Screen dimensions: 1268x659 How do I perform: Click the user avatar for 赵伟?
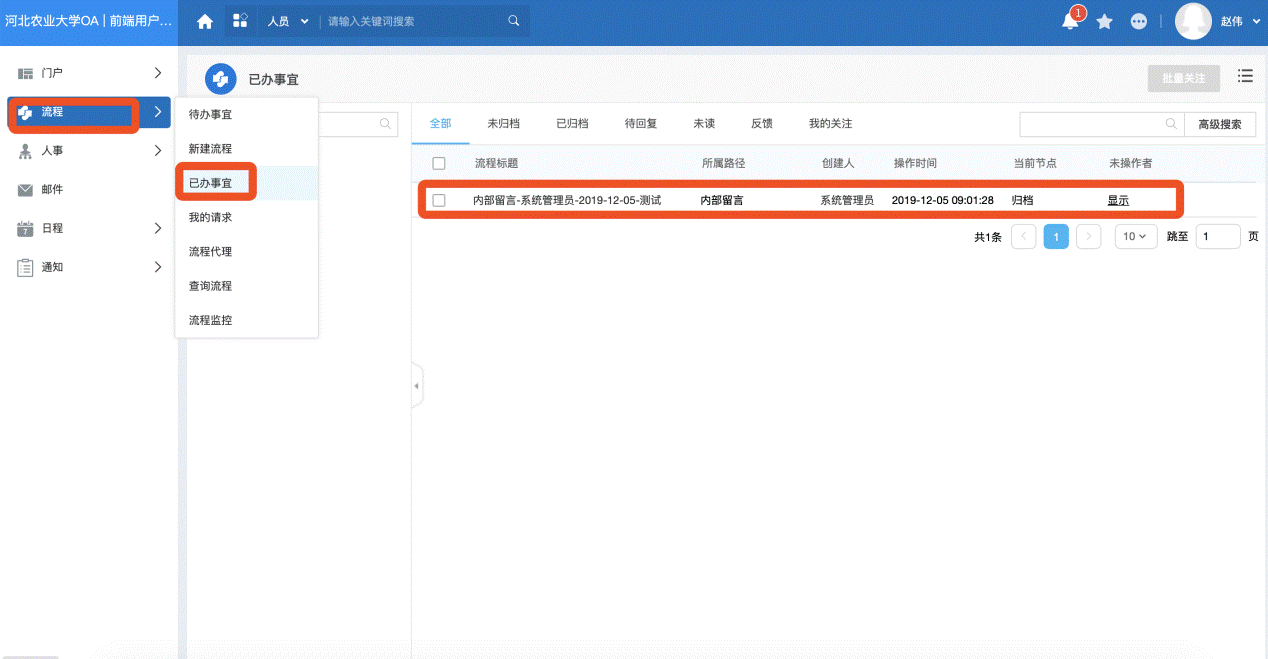(x=1192, y=21)
